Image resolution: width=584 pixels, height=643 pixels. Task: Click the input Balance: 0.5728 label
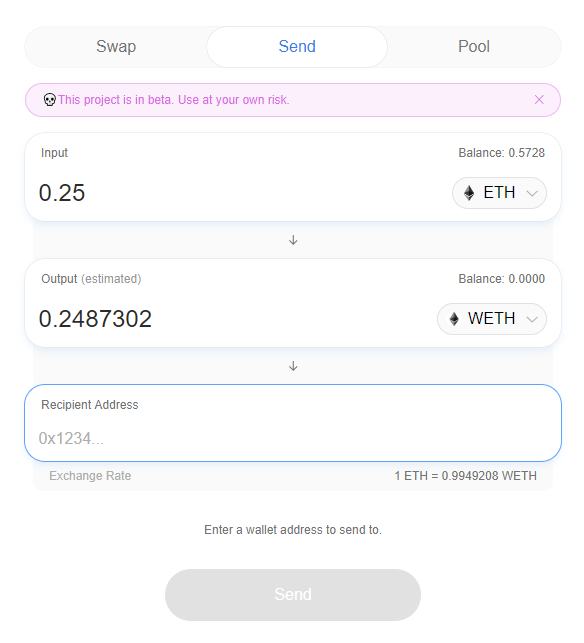501,153
